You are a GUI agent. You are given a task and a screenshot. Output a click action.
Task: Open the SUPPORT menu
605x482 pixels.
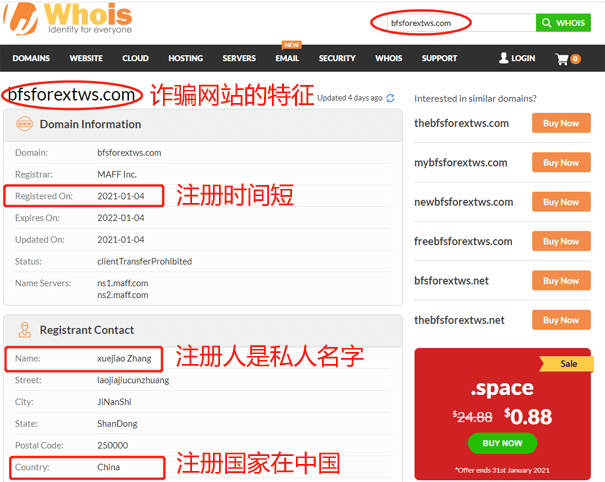tap(439, 58)
